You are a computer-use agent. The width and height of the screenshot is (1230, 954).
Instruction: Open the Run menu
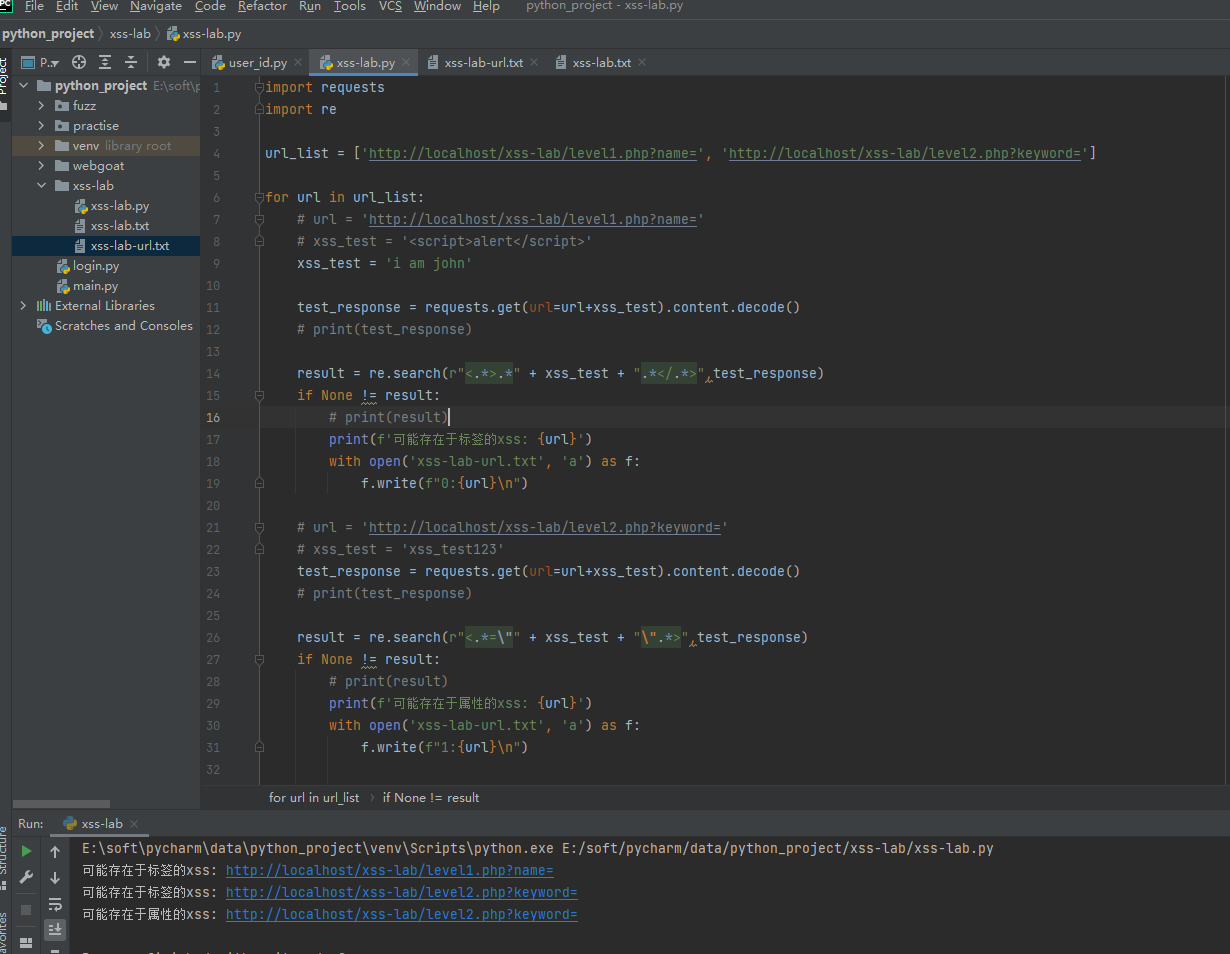(x=310, y=6)
